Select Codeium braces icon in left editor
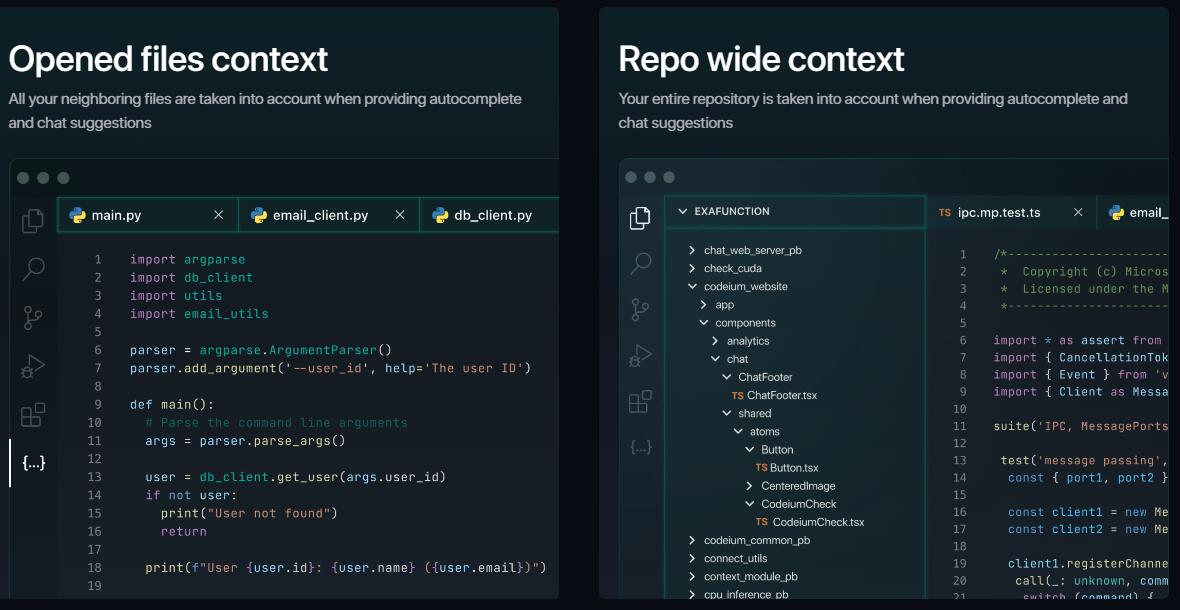Image resolution: width=1180 pixels, height=610 pixels. 33,463
